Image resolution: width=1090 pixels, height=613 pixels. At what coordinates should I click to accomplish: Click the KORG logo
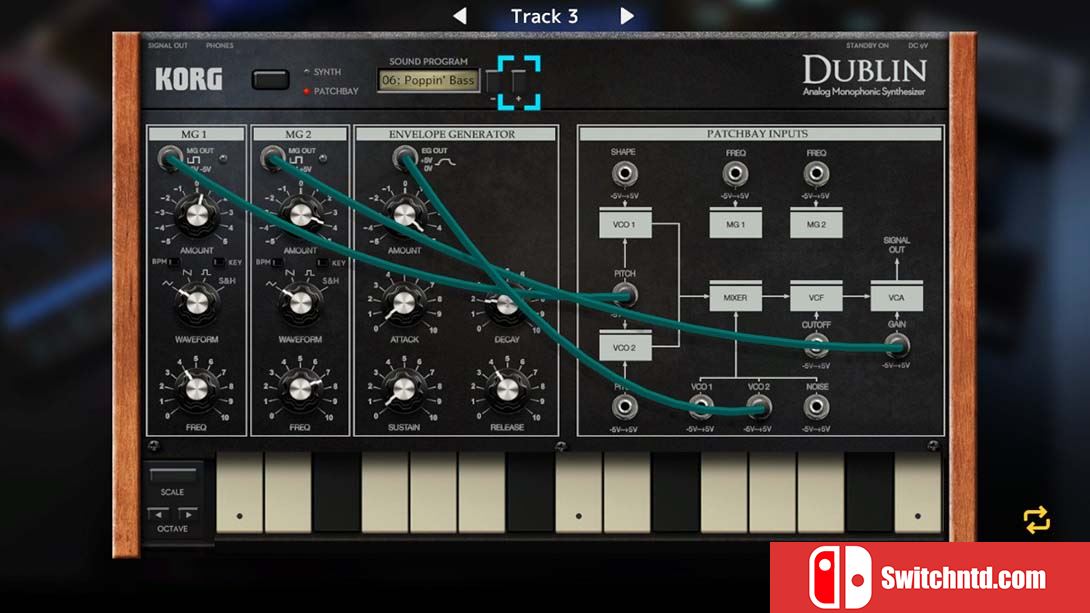tap(188, 79)
